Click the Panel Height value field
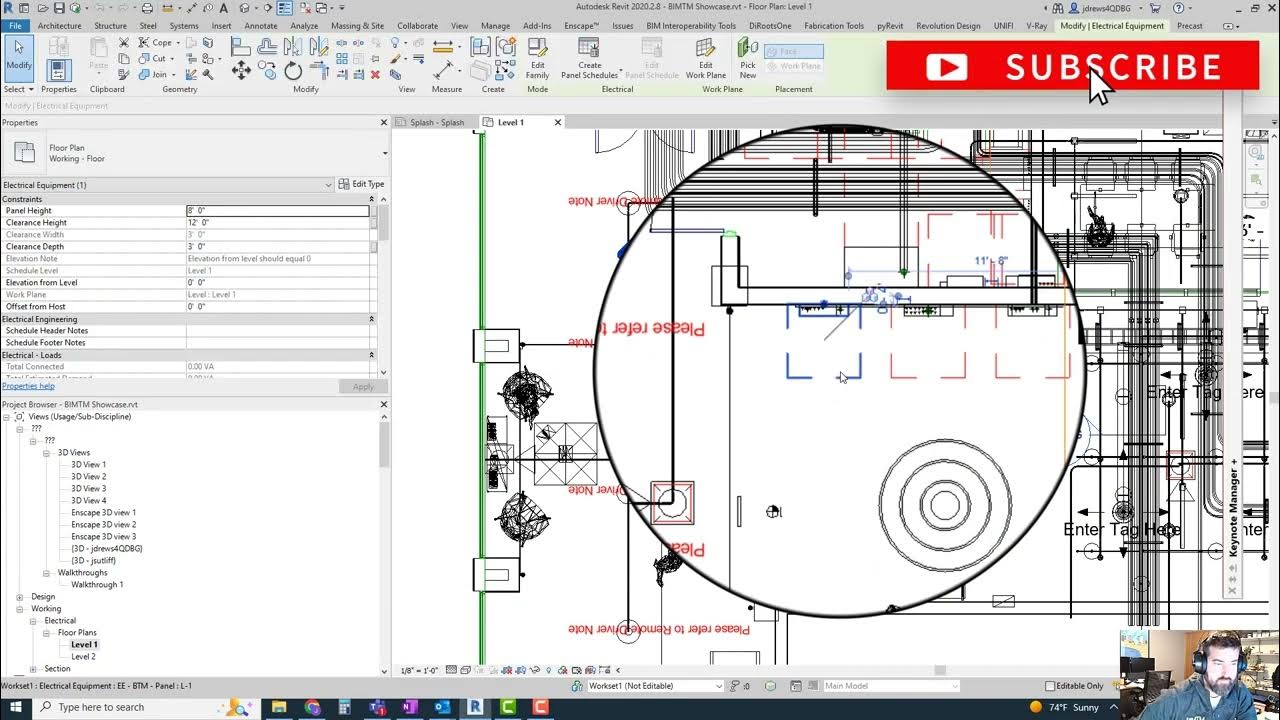The width and height of the screenshot is (1280, 720). point(278,211)
